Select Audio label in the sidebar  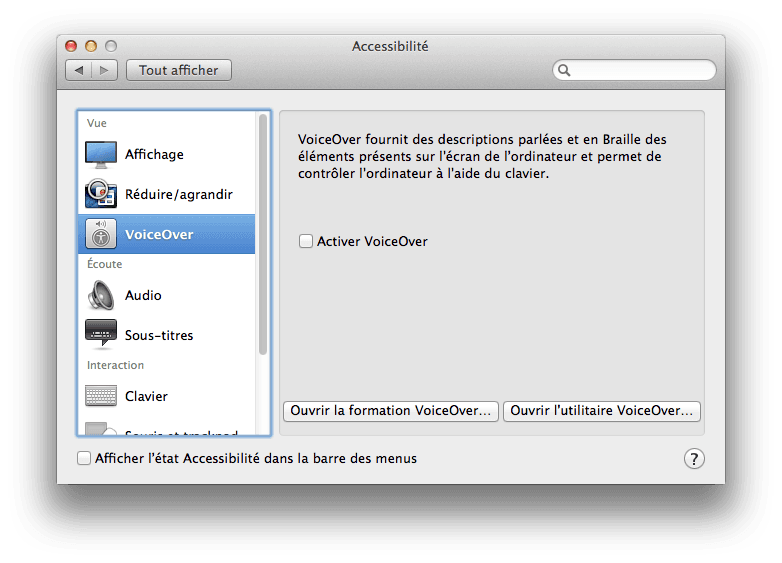143,295
